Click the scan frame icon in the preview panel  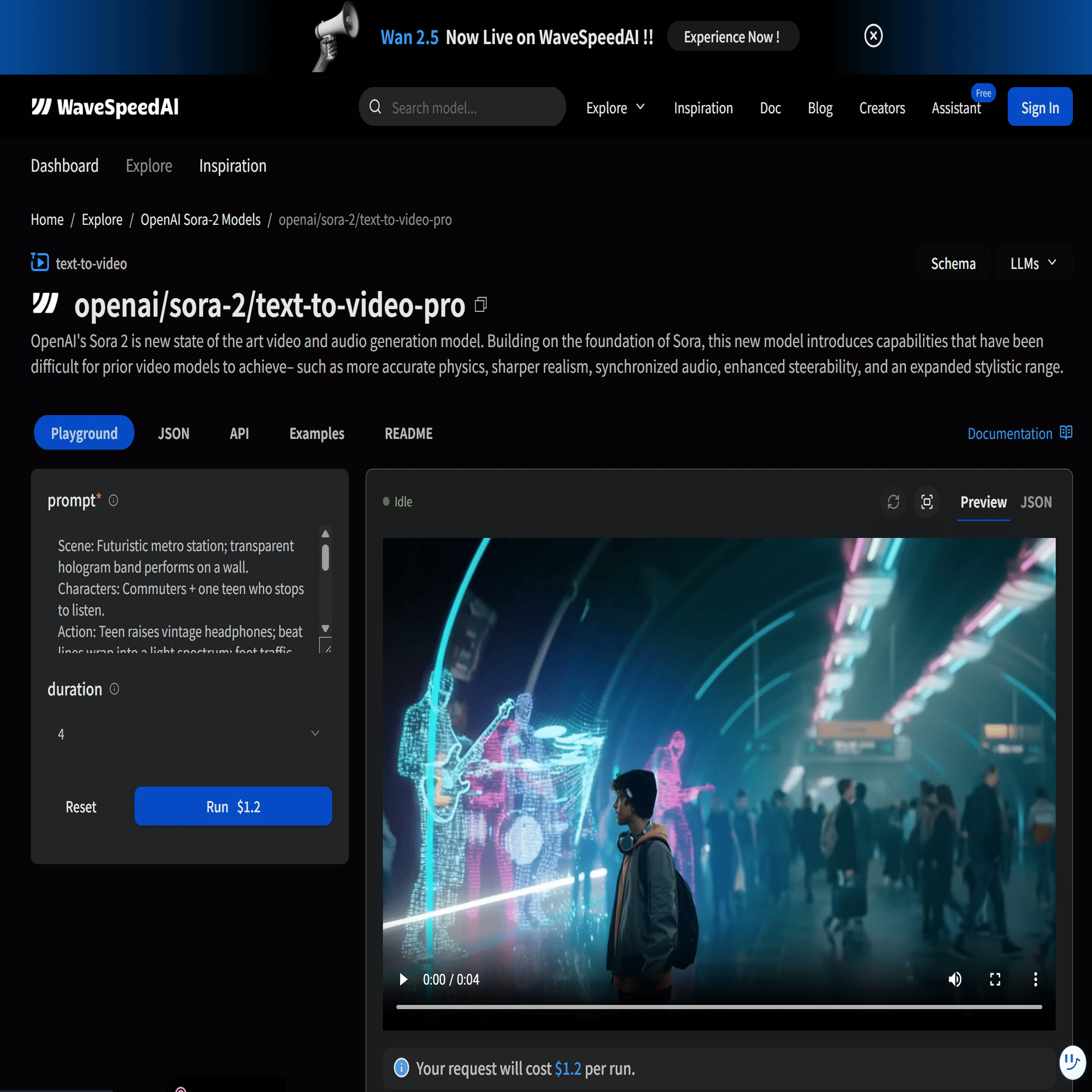click(x=927, y=502)
